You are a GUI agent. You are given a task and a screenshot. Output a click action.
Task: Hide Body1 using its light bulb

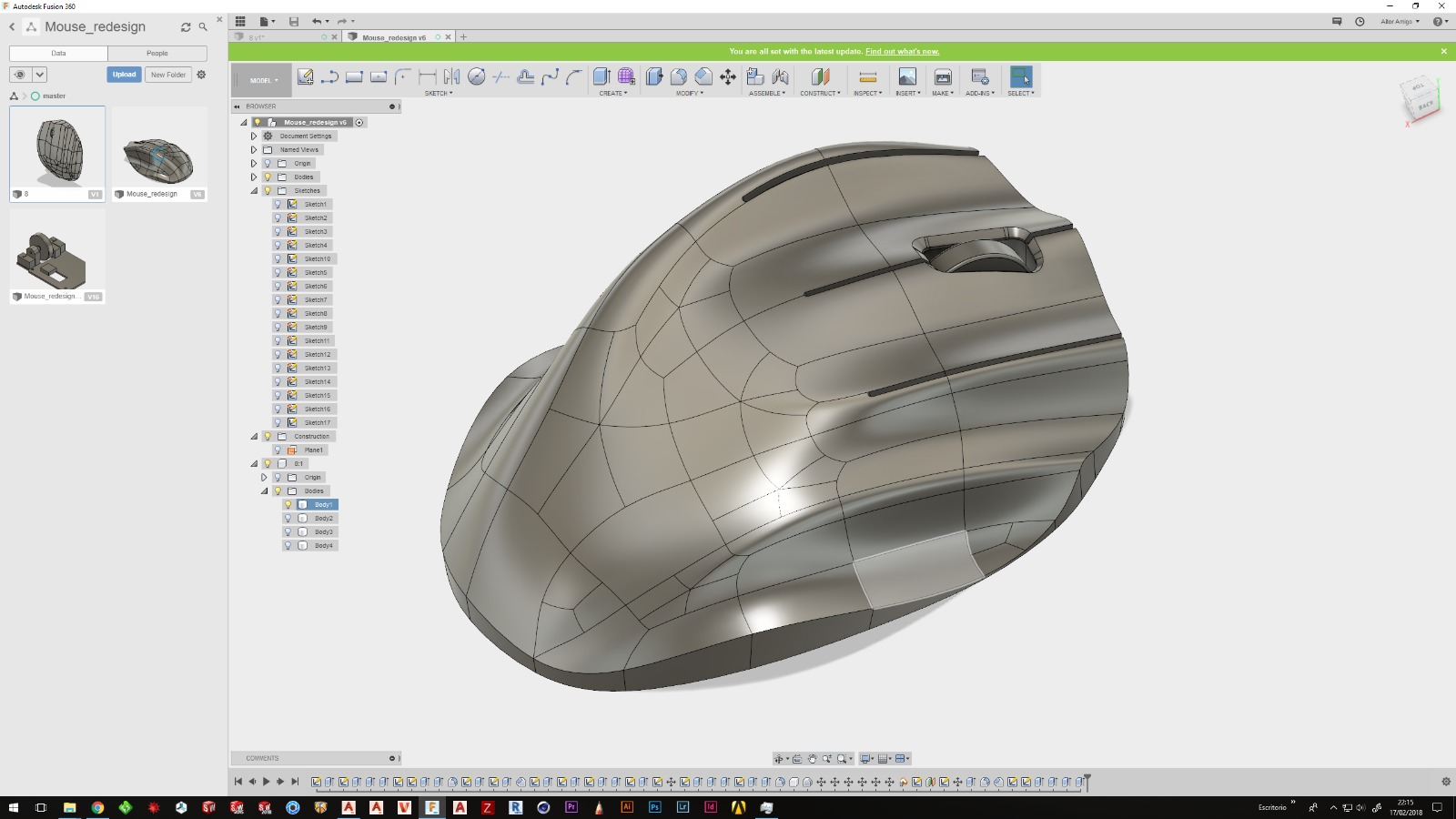[x=288, y=505]
